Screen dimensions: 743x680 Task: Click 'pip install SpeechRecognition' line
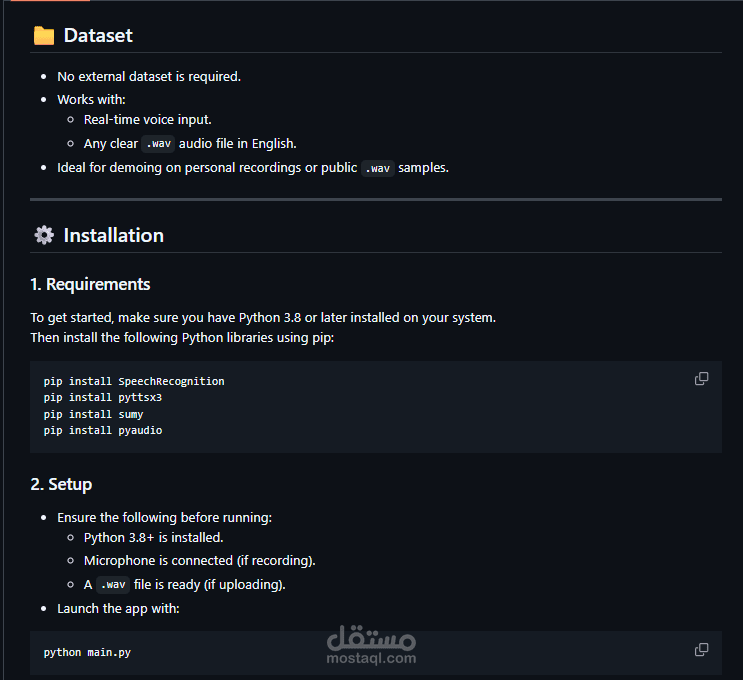(134, 381)
